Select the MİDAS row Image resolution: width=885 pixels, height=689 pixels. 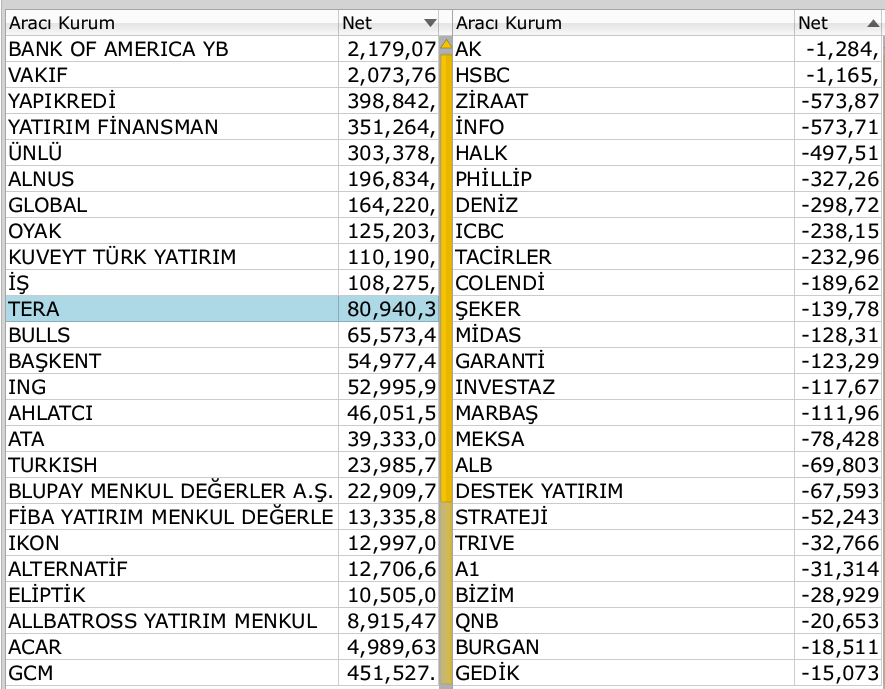pos(668,335)
